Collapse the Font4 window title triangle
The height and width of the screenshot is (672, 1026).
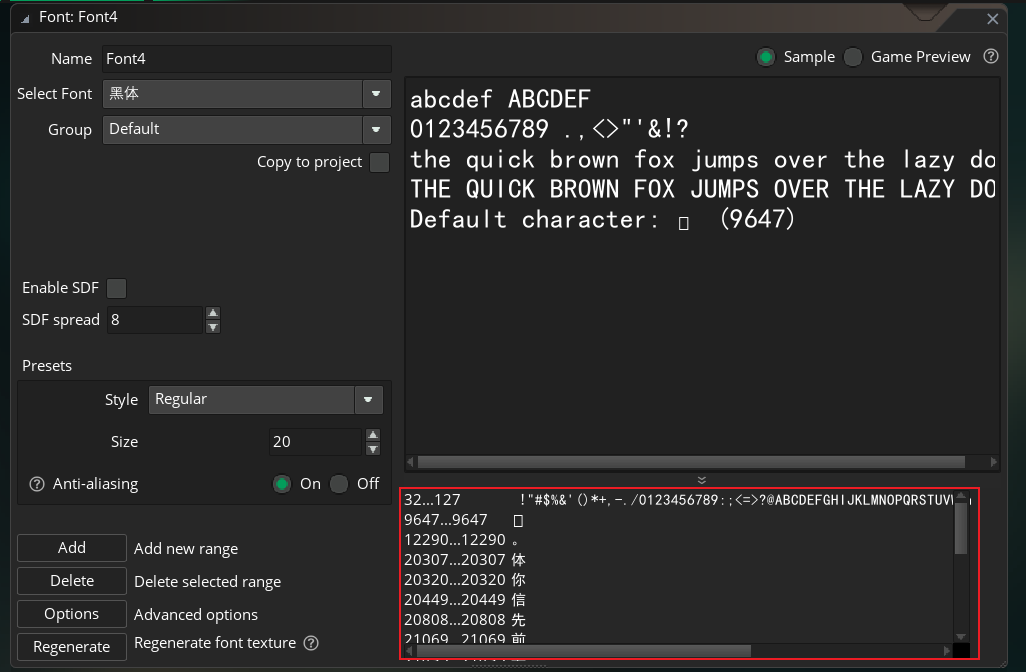tap(25, 18)
